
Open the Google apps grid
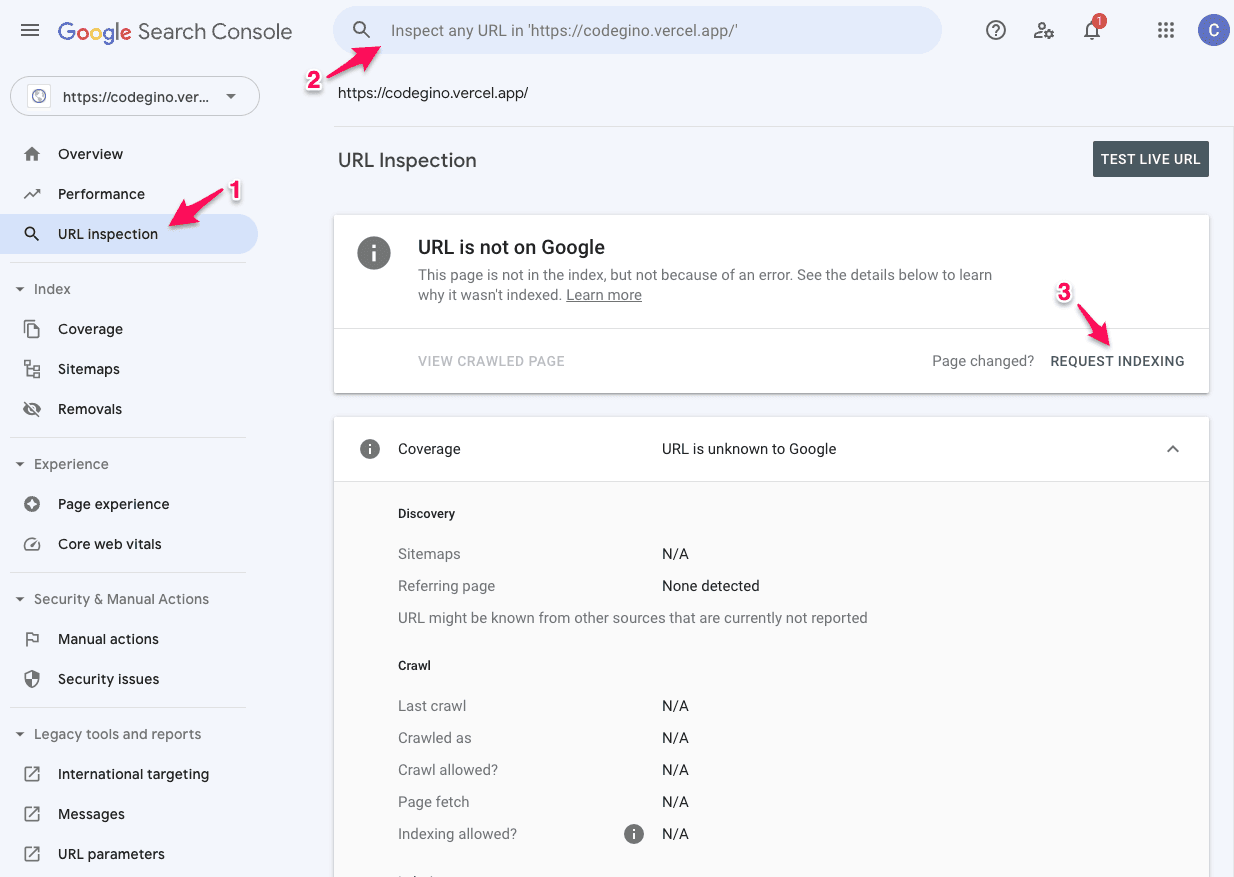(1165, 31)
